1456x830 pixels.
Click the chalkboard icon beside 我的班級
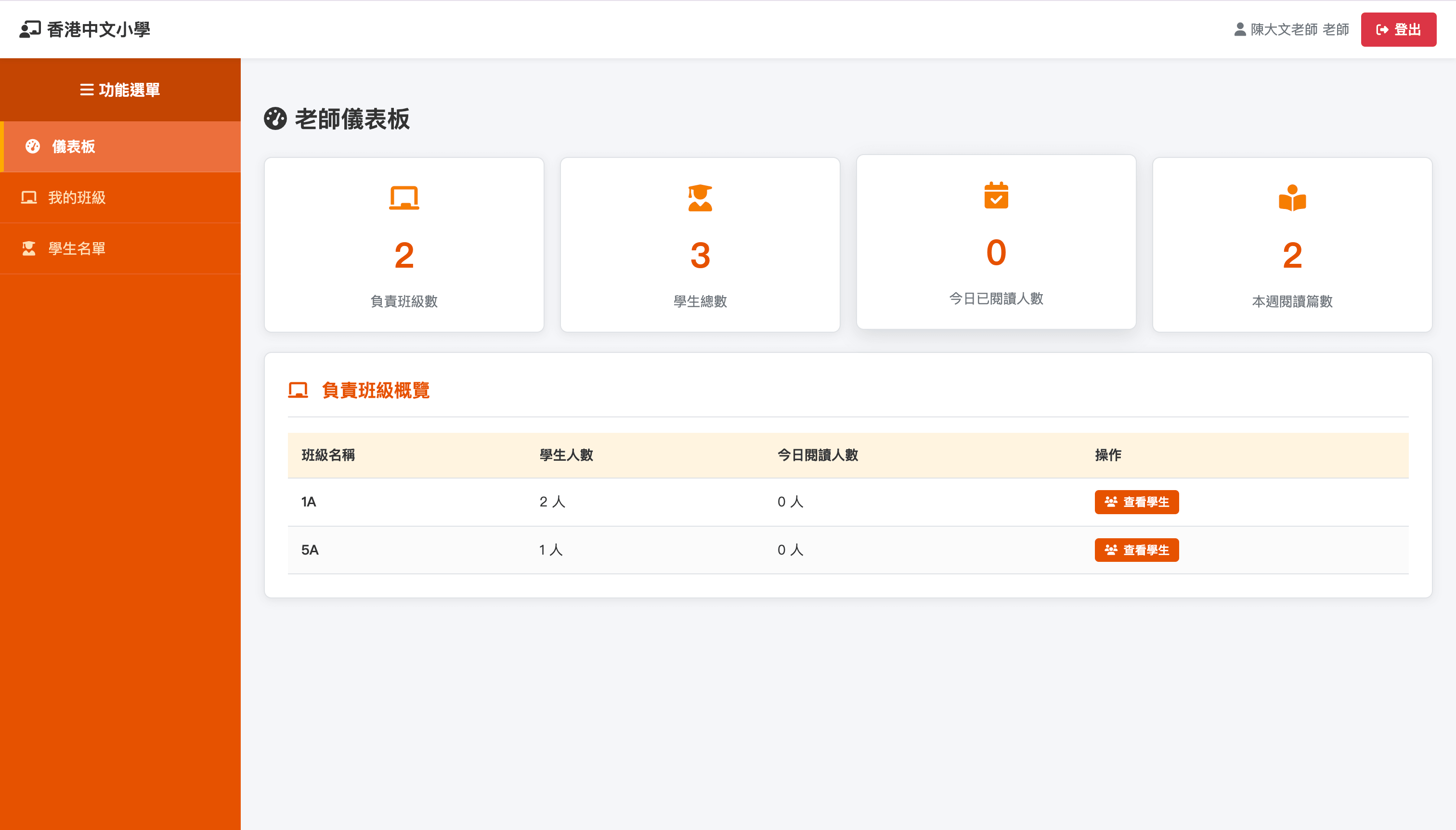pyautogui.click(x=29, y=198)
